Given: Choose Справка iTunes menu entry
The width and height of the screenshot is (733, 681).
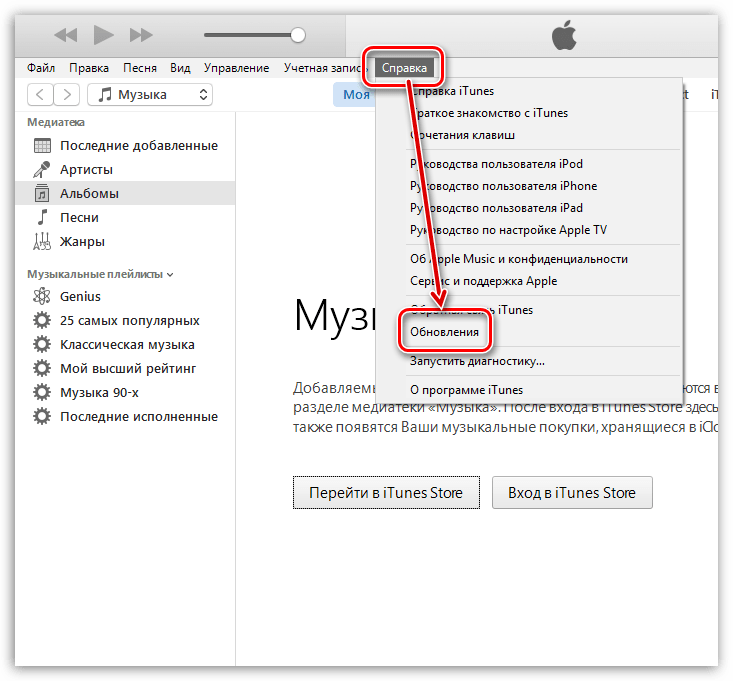Looking at the screenshot, I should [530, 91].
